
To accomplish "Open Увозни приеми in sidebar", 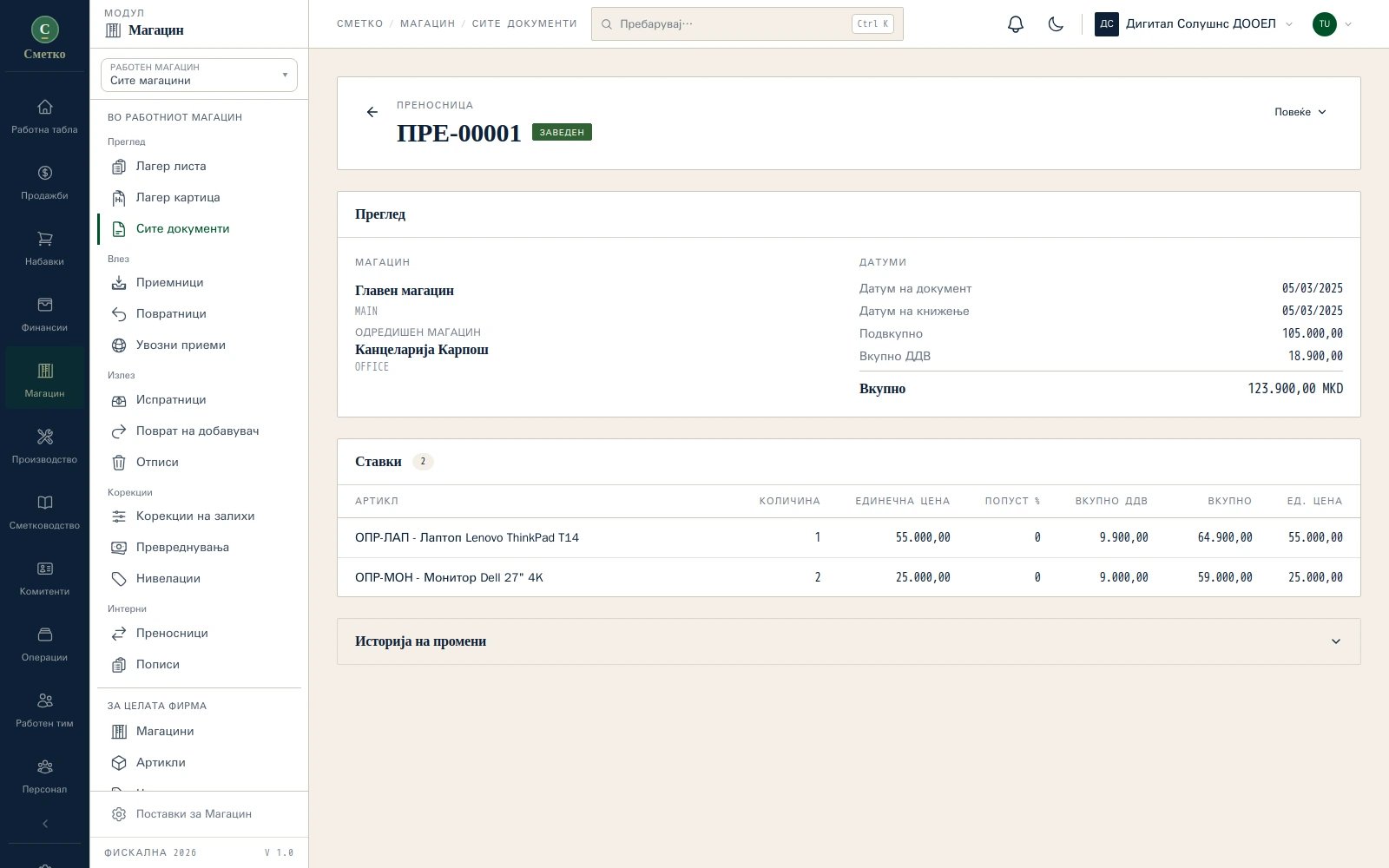I will click(x=199, y=345).
